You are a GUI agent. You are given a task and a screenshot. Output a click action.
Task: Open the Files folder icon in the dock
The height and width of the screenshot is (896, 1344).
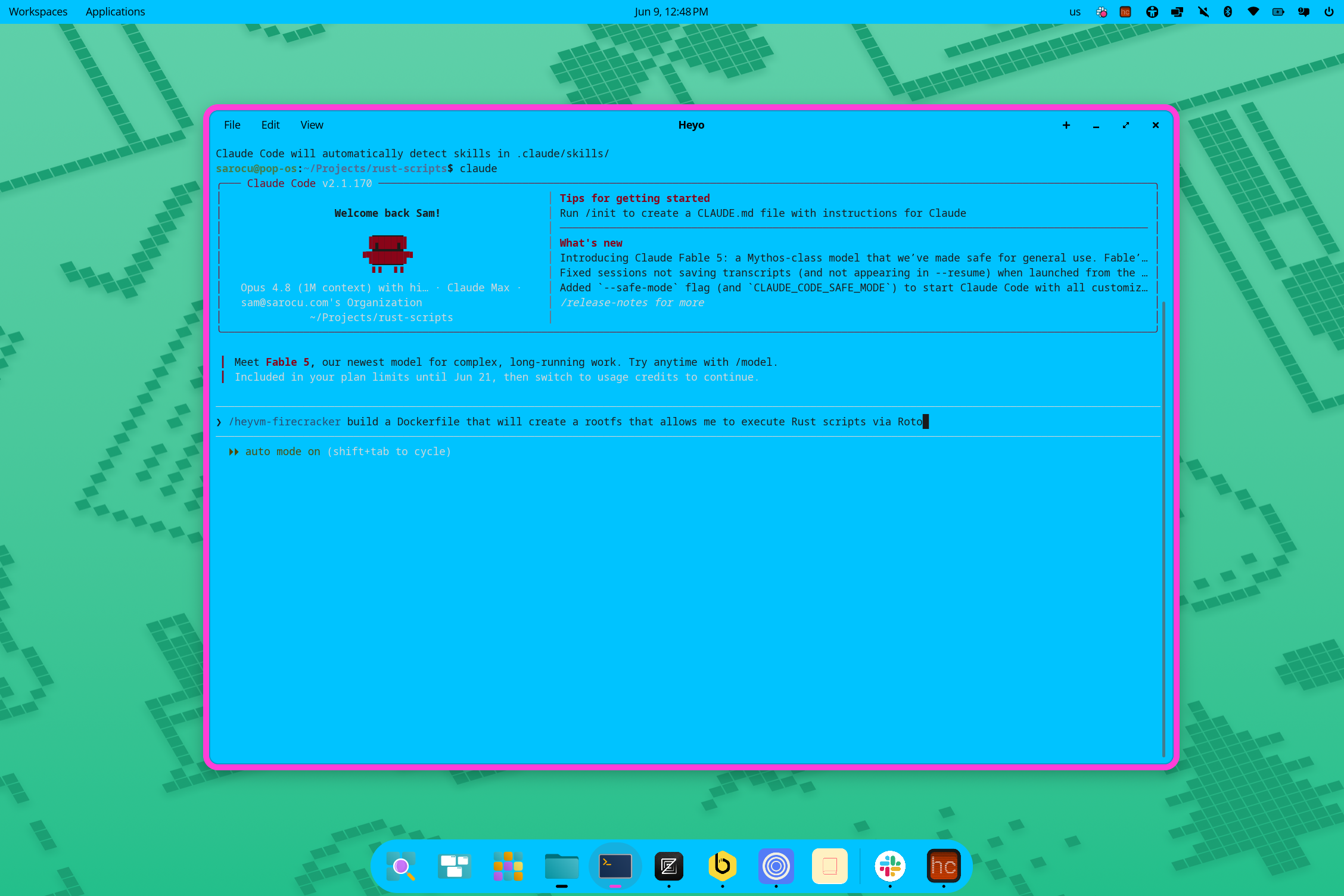[x=562, y=866]
